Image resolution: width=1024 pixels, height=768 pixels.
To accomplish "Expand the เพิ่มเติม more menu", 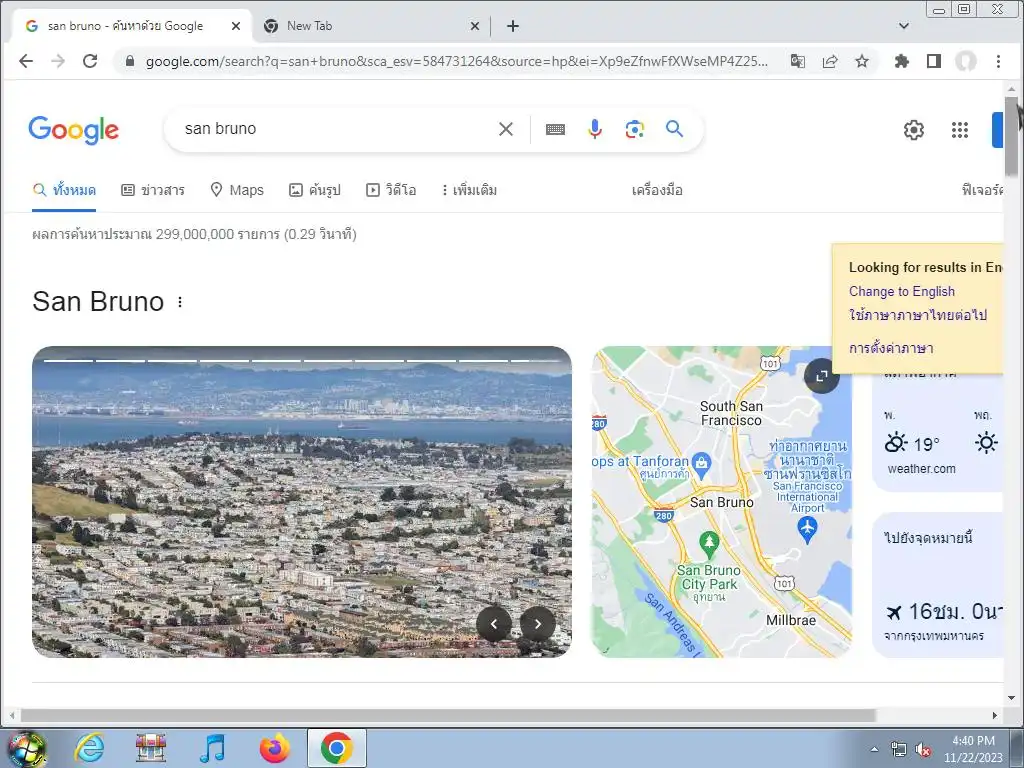I will pyautogui.click(x=469, y=190).
